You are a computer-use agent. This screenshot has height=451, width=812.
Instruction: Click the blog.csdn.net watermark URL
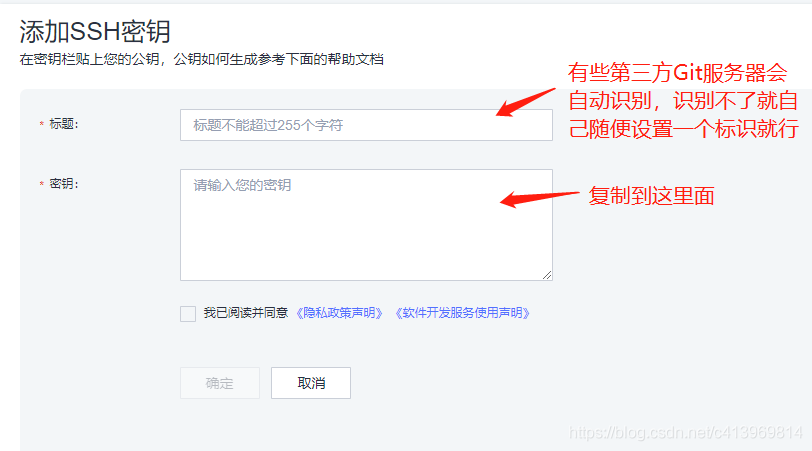tap(685, 432)
